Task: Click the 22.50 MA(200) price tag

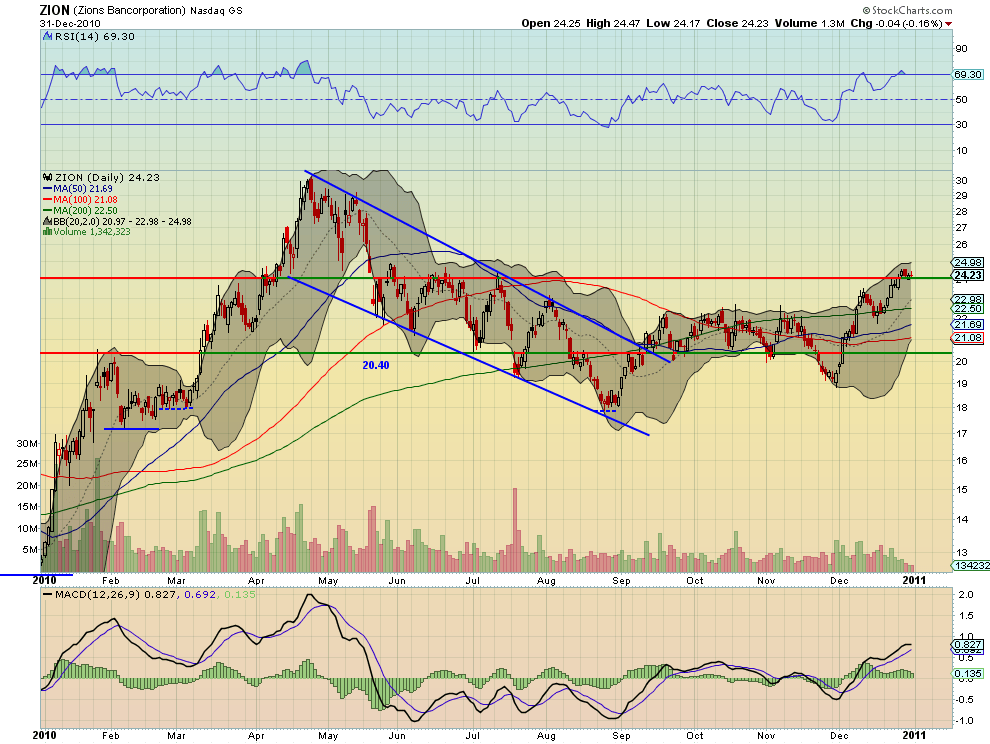Action: click(968, 309)
